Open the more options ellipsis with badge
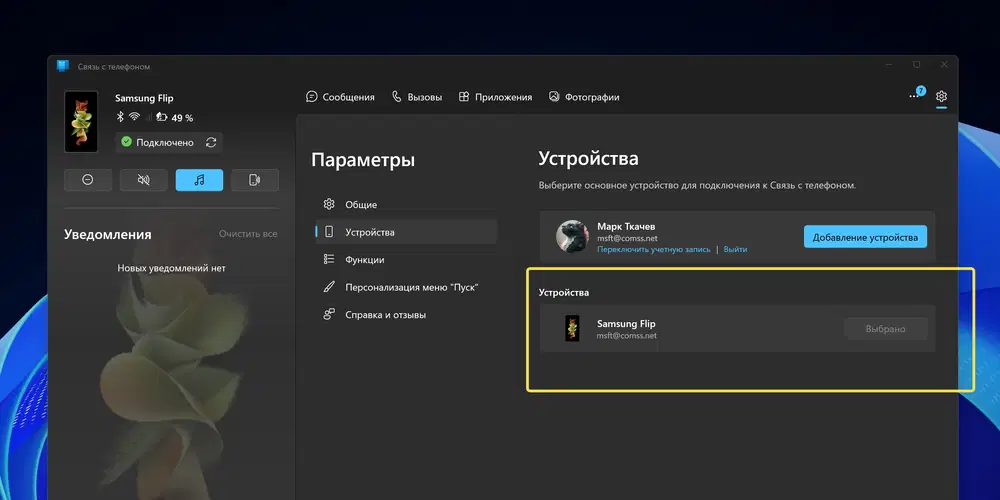 pyautogui.click(x=917, y=94)
